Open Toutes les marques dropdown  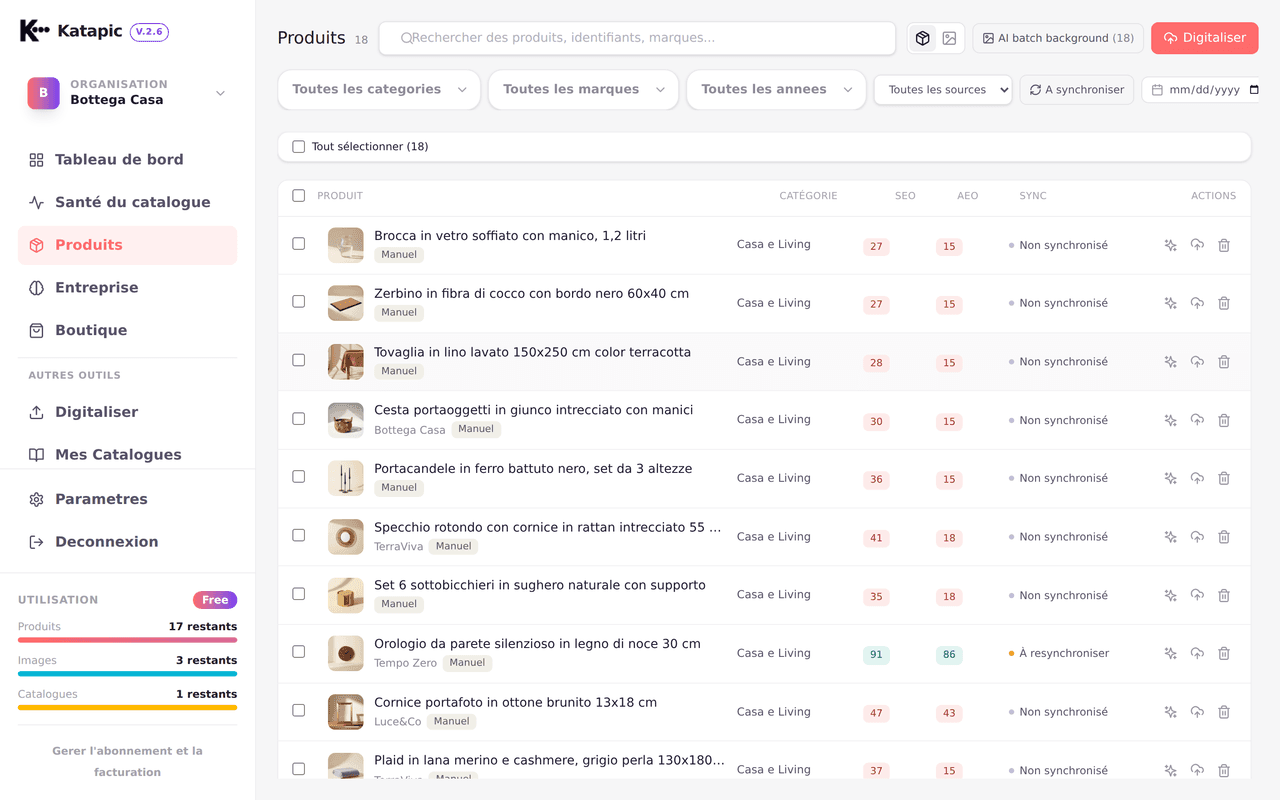point(584,89)
